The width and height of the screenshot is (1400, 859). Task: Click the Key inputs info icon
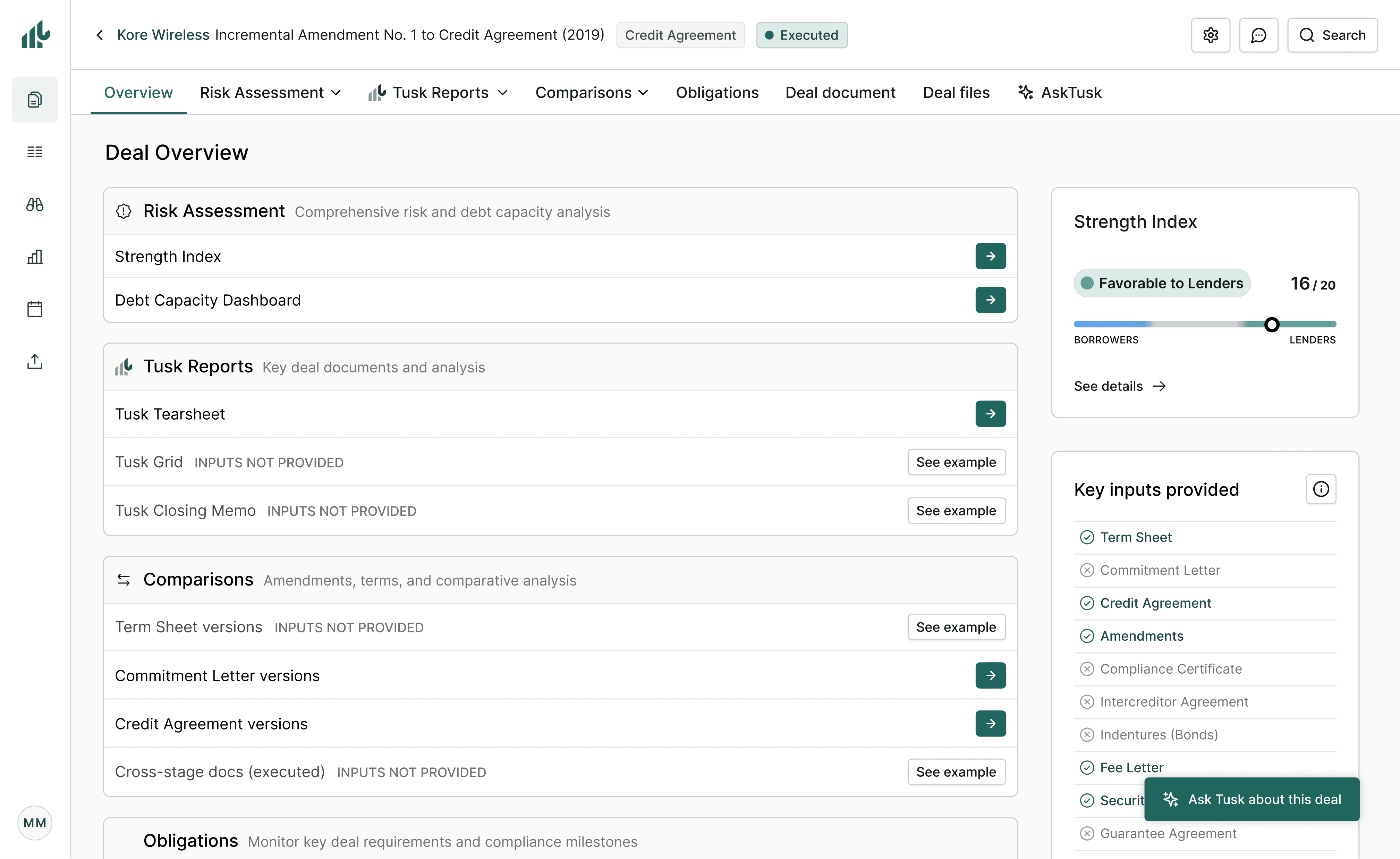coord(1321,489)
